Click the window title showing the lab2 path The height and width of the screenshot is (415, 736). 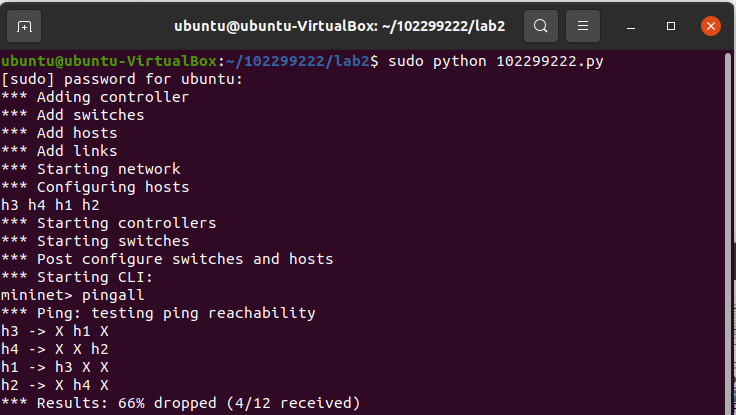pyautogui.click(x=346, y=26)
